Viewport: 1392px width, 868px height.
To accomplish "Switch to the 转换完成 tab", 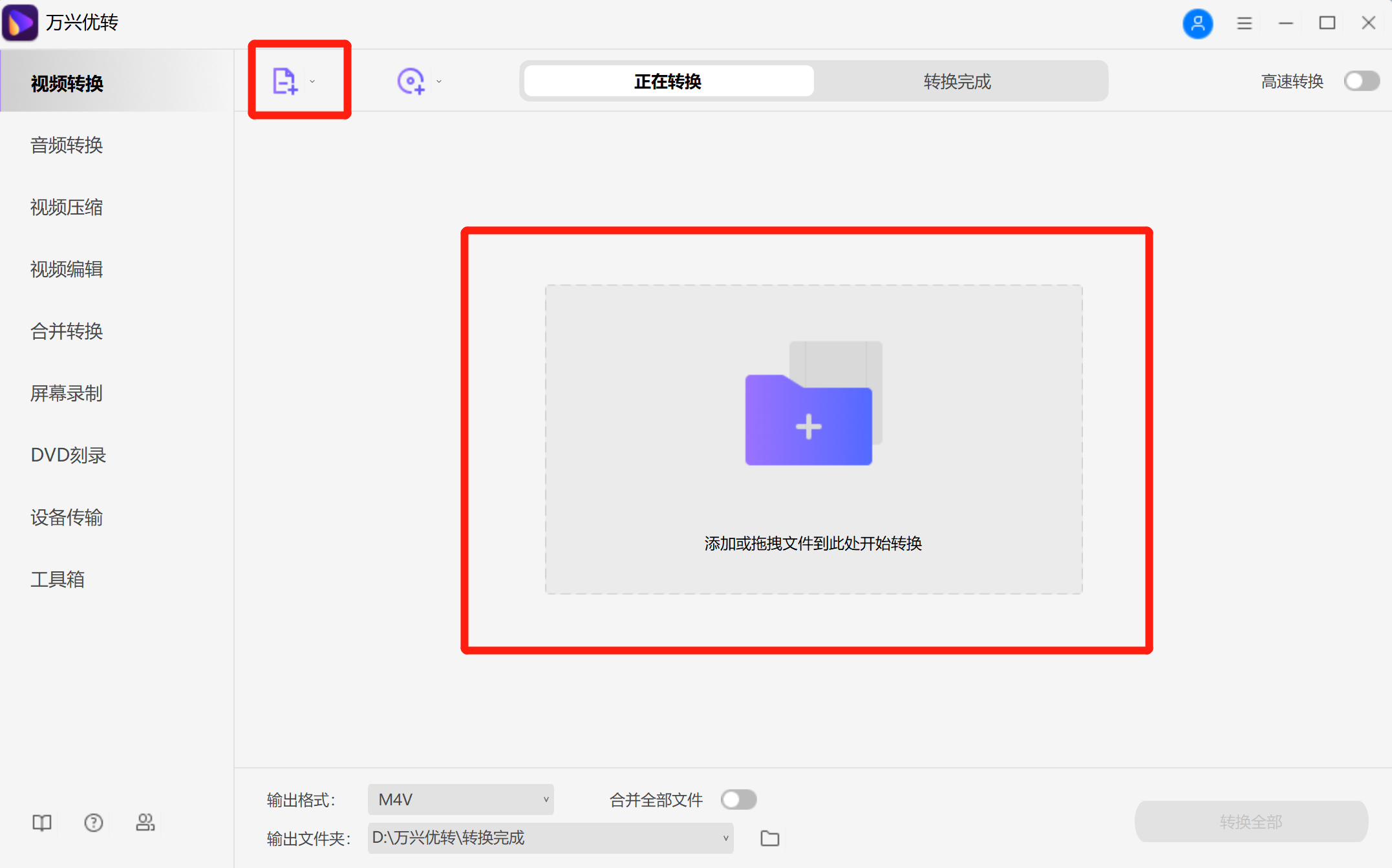I will (x=957, y=81).
